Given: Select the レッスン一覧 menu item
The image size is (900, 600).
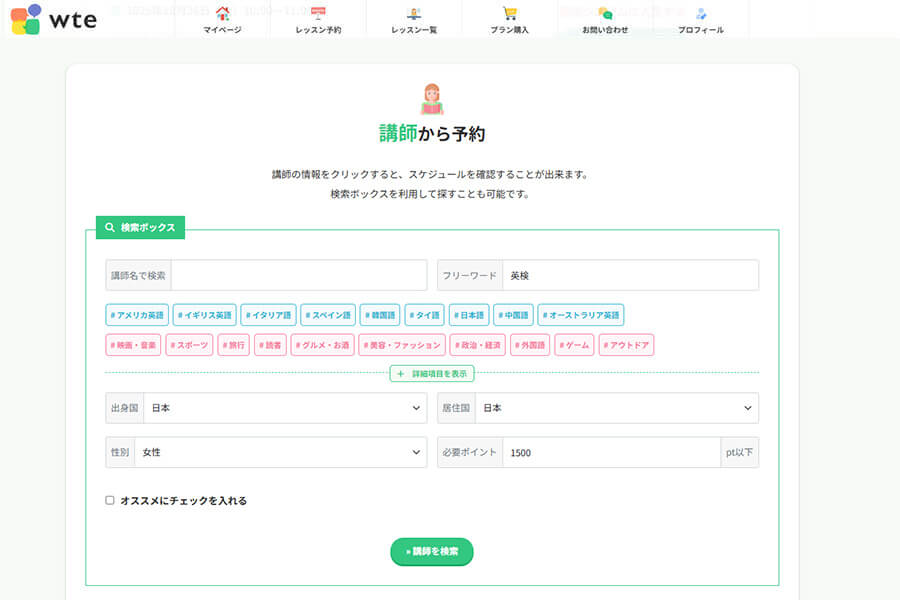Looking at the screenshot, I should [413, 29].
